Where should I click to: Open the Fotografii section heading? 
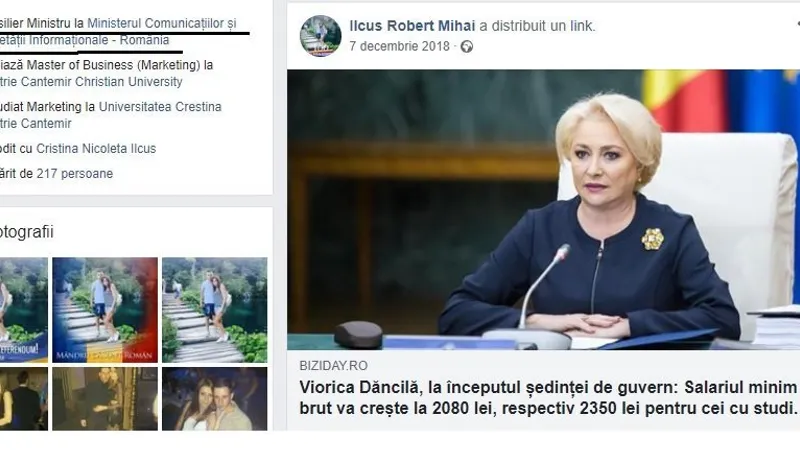(27, 232)
